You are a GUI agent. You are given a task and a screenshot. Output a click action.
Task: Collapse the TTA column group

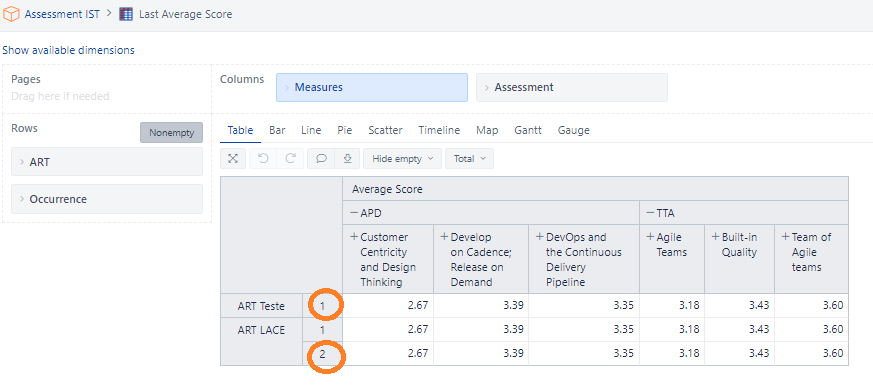click(650, 213)
